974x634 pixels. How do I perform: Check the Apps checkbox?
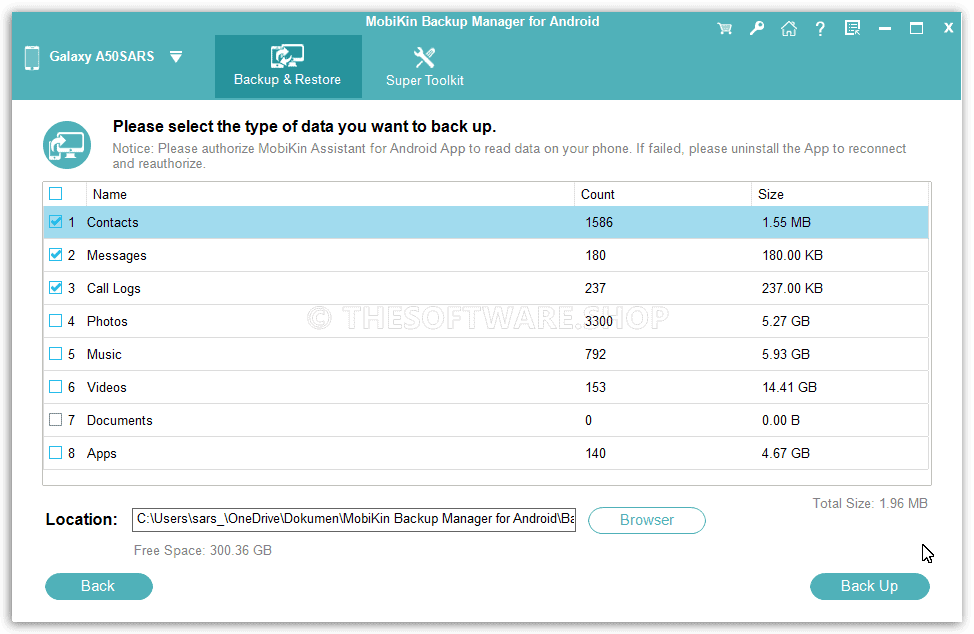coord(56,453)
